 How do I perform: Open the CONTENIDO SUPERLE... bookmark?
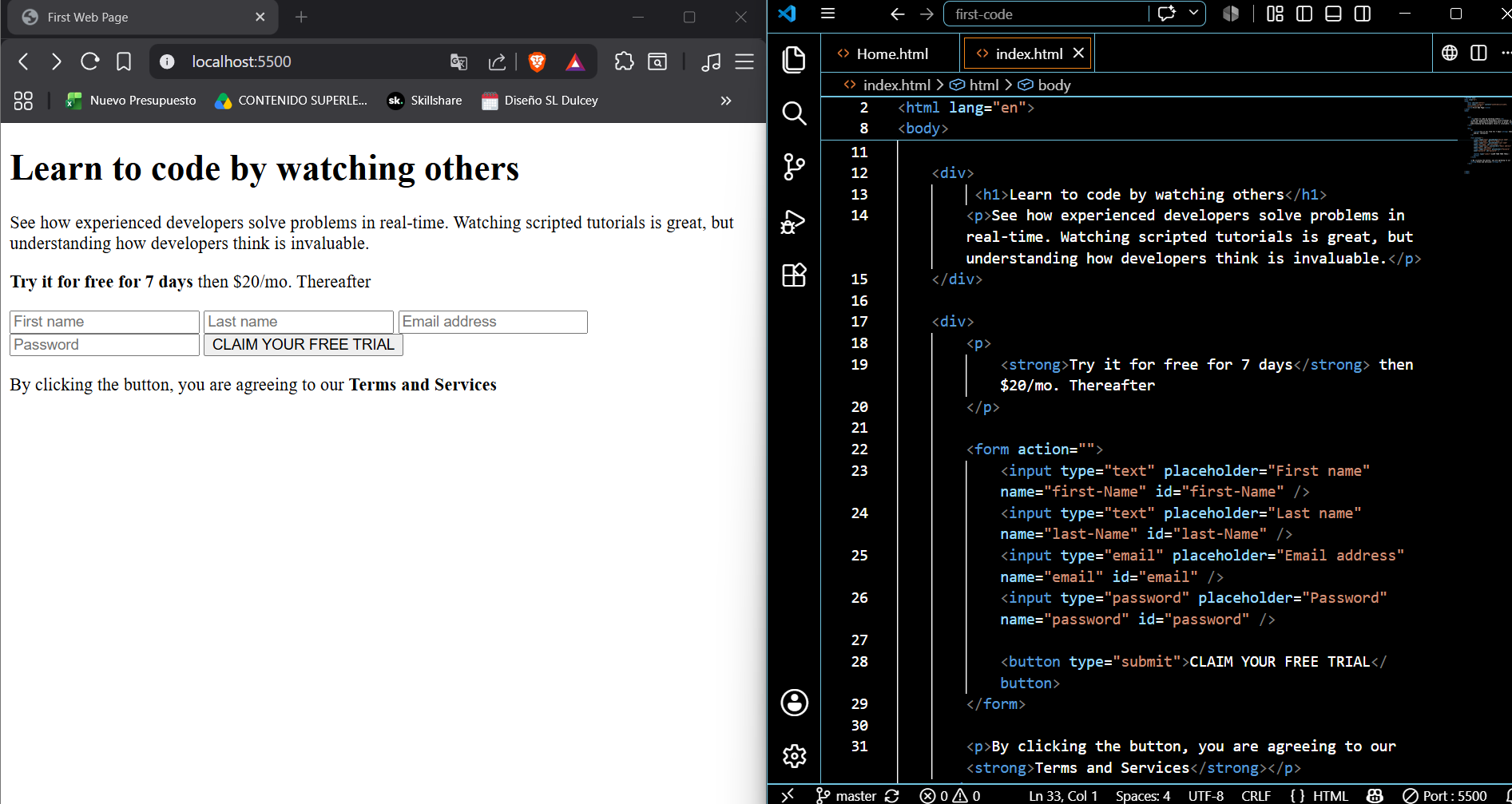pos(291,101)
